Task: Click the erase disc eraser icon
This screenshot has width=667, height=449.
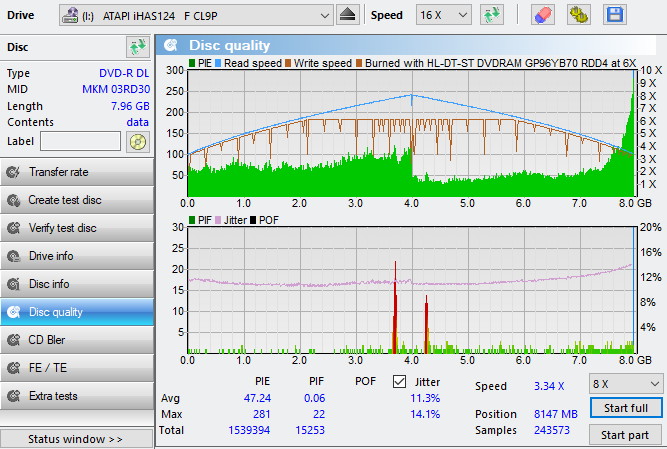Action: pos(541,15)
